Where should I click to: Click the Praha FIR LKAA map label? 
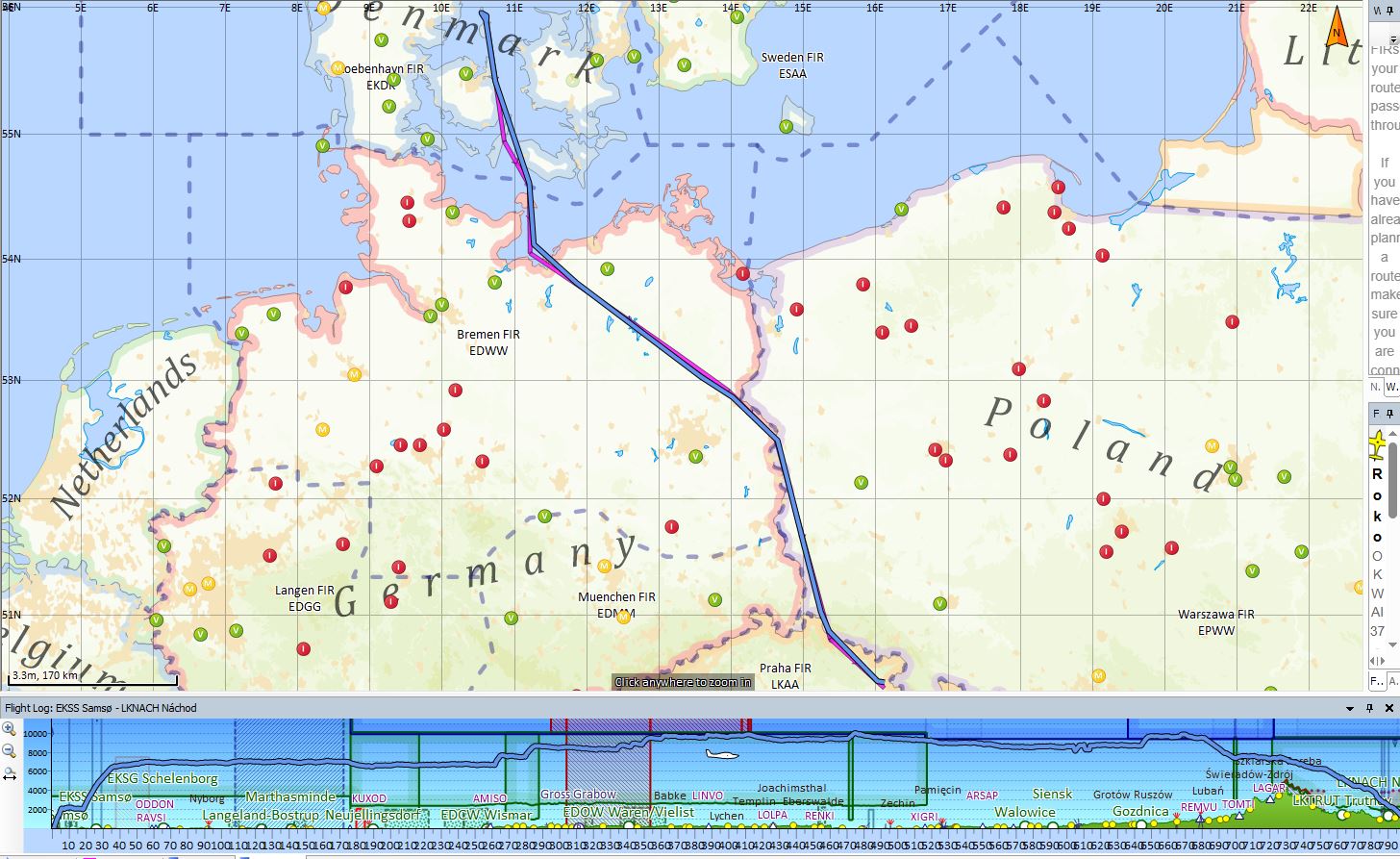785,675
